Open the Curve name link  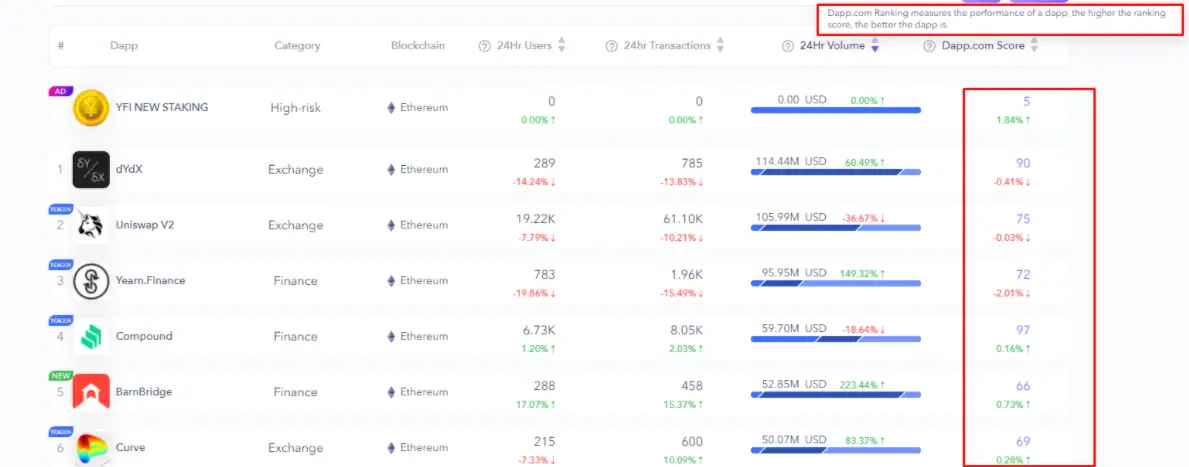point(129,448)
